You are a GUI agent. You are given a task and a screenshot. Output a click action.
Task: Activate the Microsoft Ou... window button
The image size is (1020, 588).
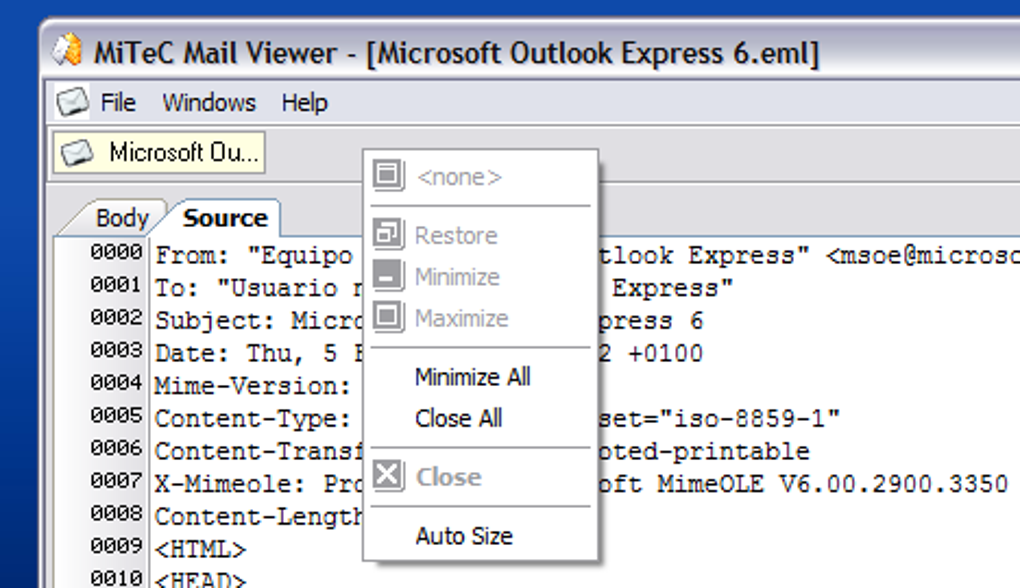tap(159, 153)
